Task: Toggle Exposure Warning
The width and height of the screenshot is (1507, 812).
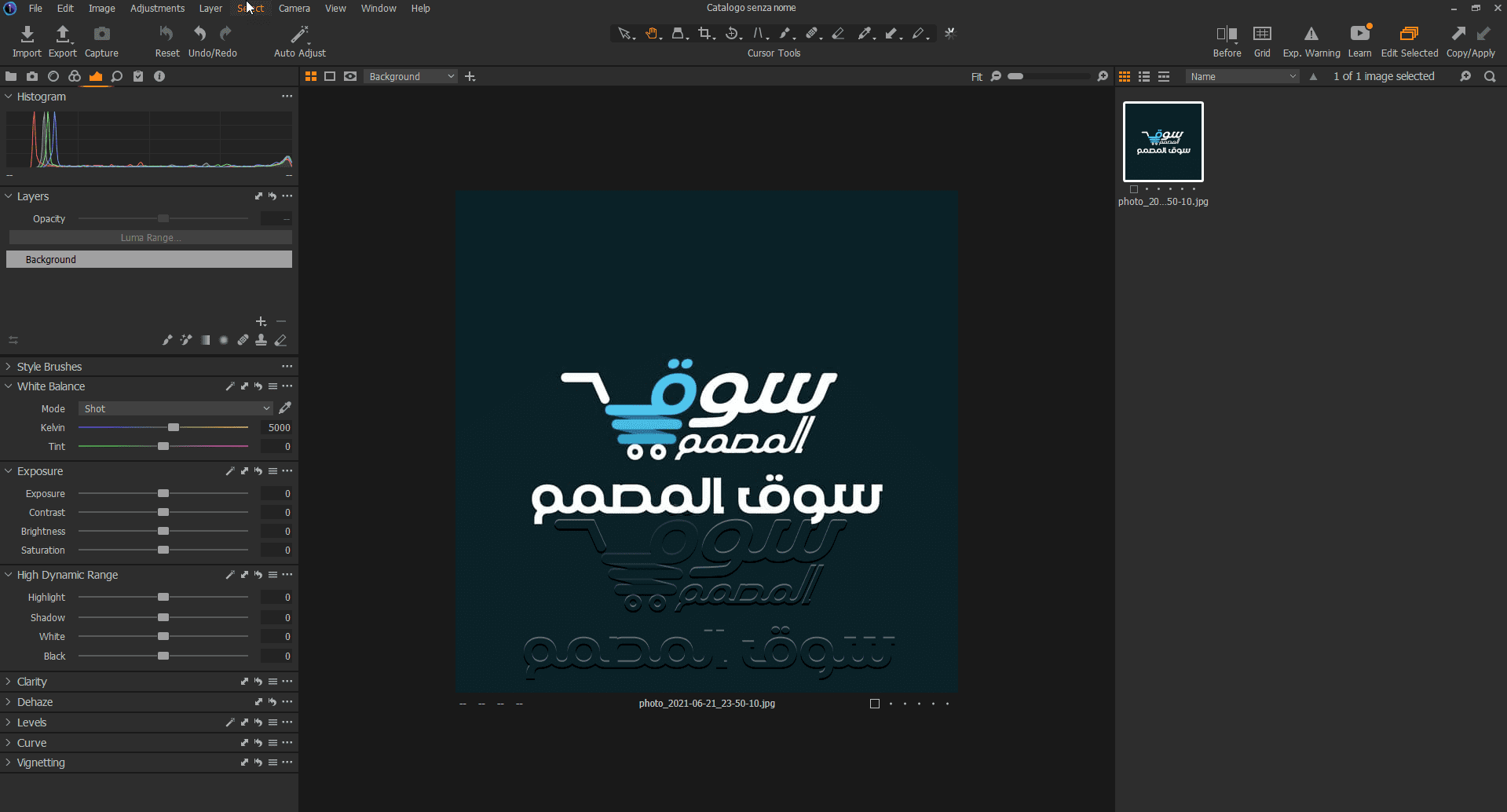Action: pos(1311,34)
